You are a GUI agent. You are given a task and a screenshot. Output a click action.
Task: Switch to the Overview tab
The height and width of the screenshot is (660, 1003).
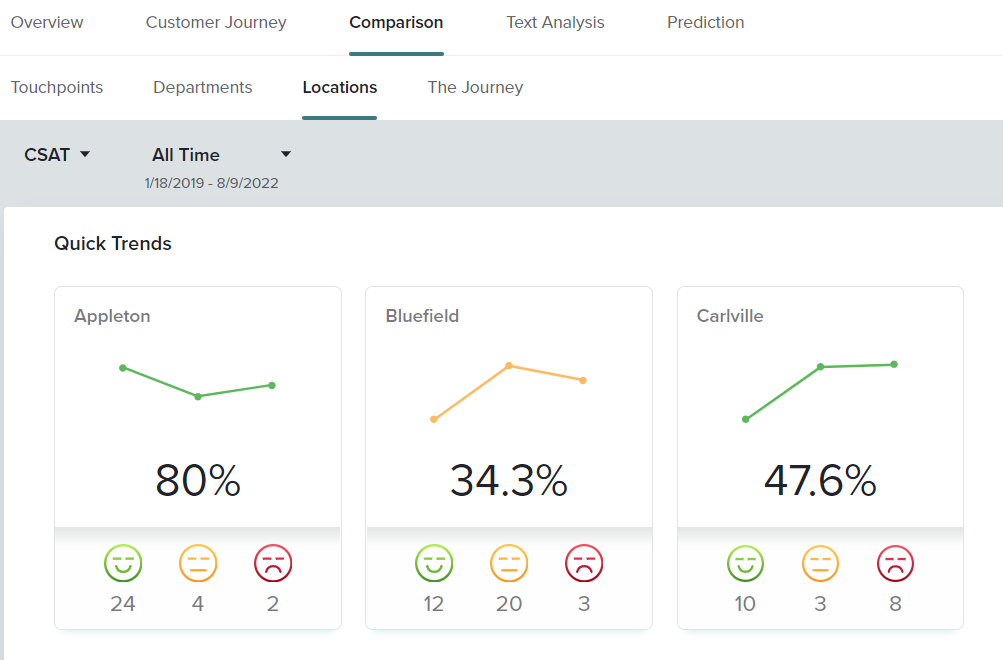click(47, 22)
